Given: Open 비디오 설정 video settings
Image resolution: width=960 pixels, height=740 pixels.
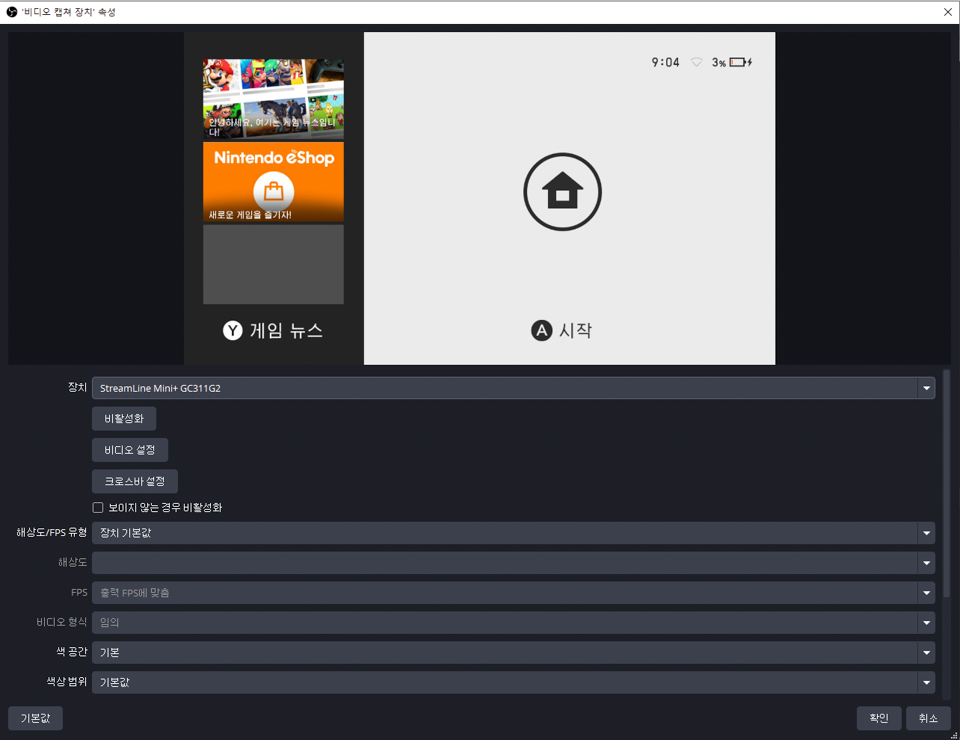Looking at the screenshot, I should 130,450.
